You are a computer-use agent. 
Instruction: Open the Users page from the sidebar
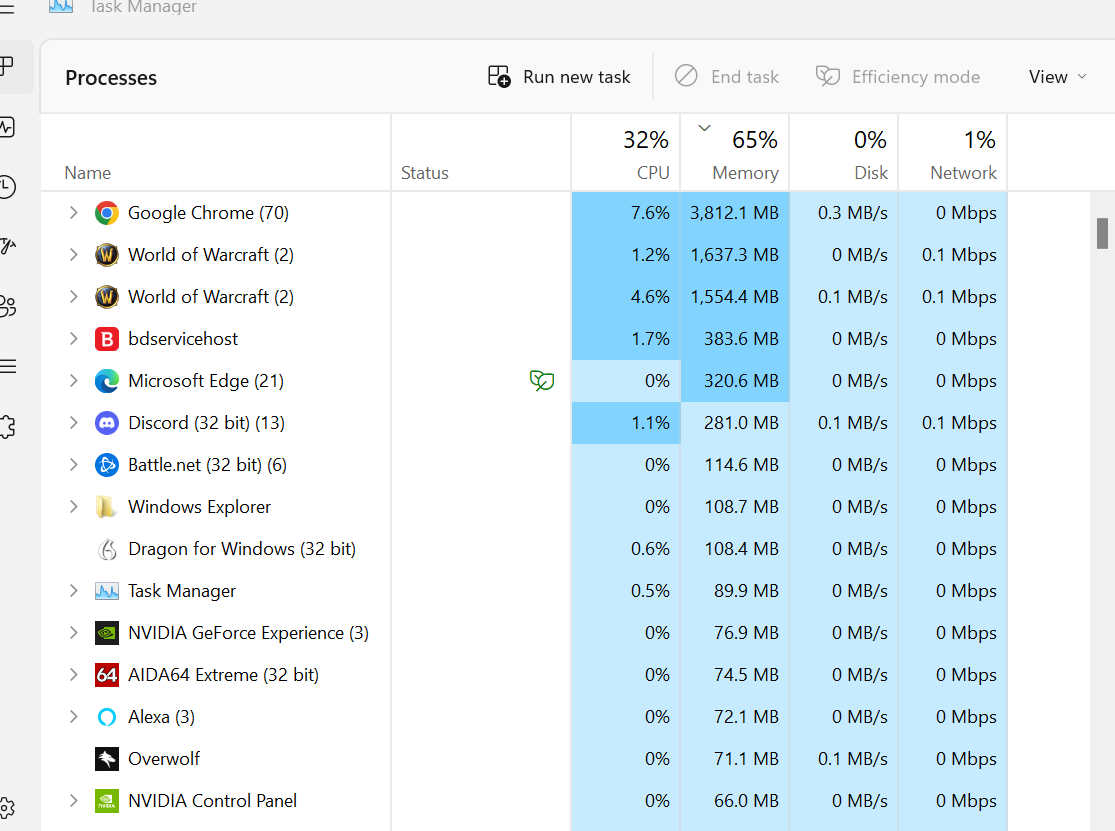8,306
